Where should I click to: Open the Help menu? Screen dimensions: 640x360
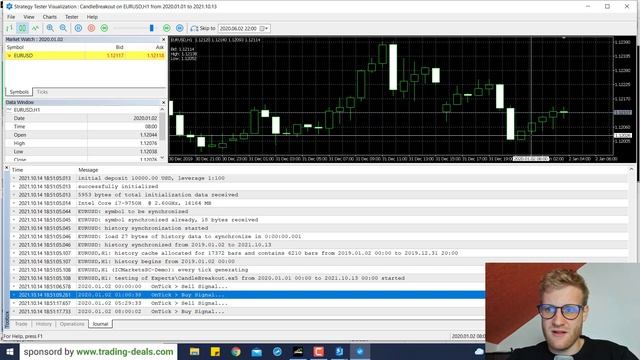click(x=92, y=17)
